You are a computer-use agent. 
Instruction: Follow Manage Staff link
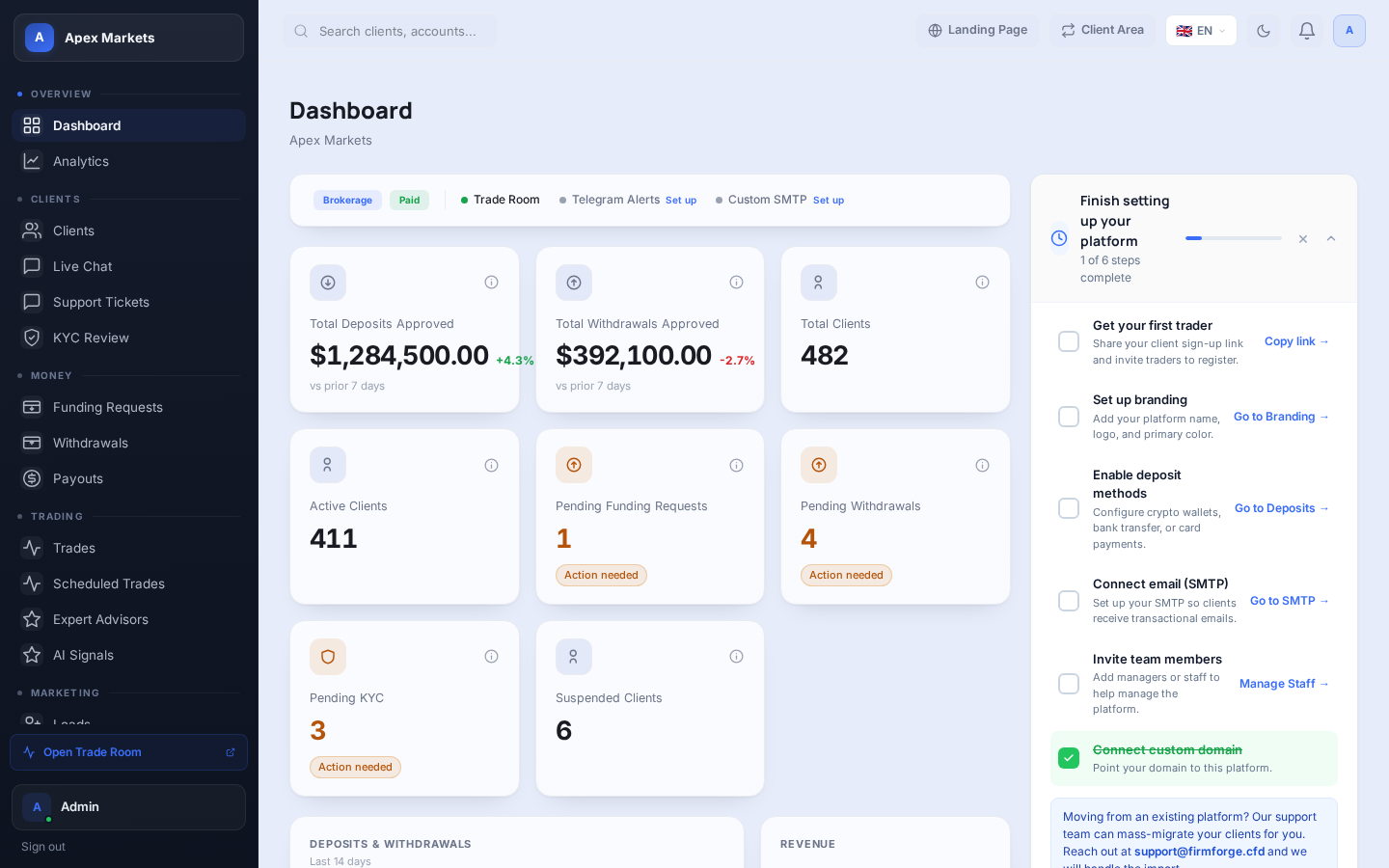point(1284,684)
